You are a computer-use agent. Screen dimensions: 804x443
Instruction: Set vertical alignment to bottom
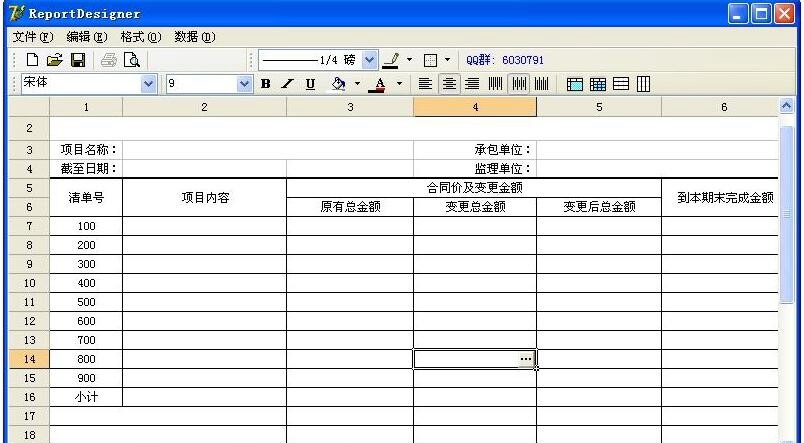coord(541,84)
